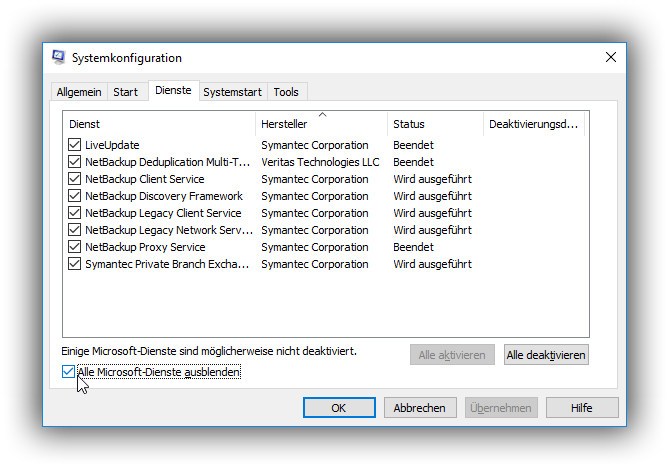
Task: Click Veritas Technologies LLC manufacturer cell
Action: (320, 162)
